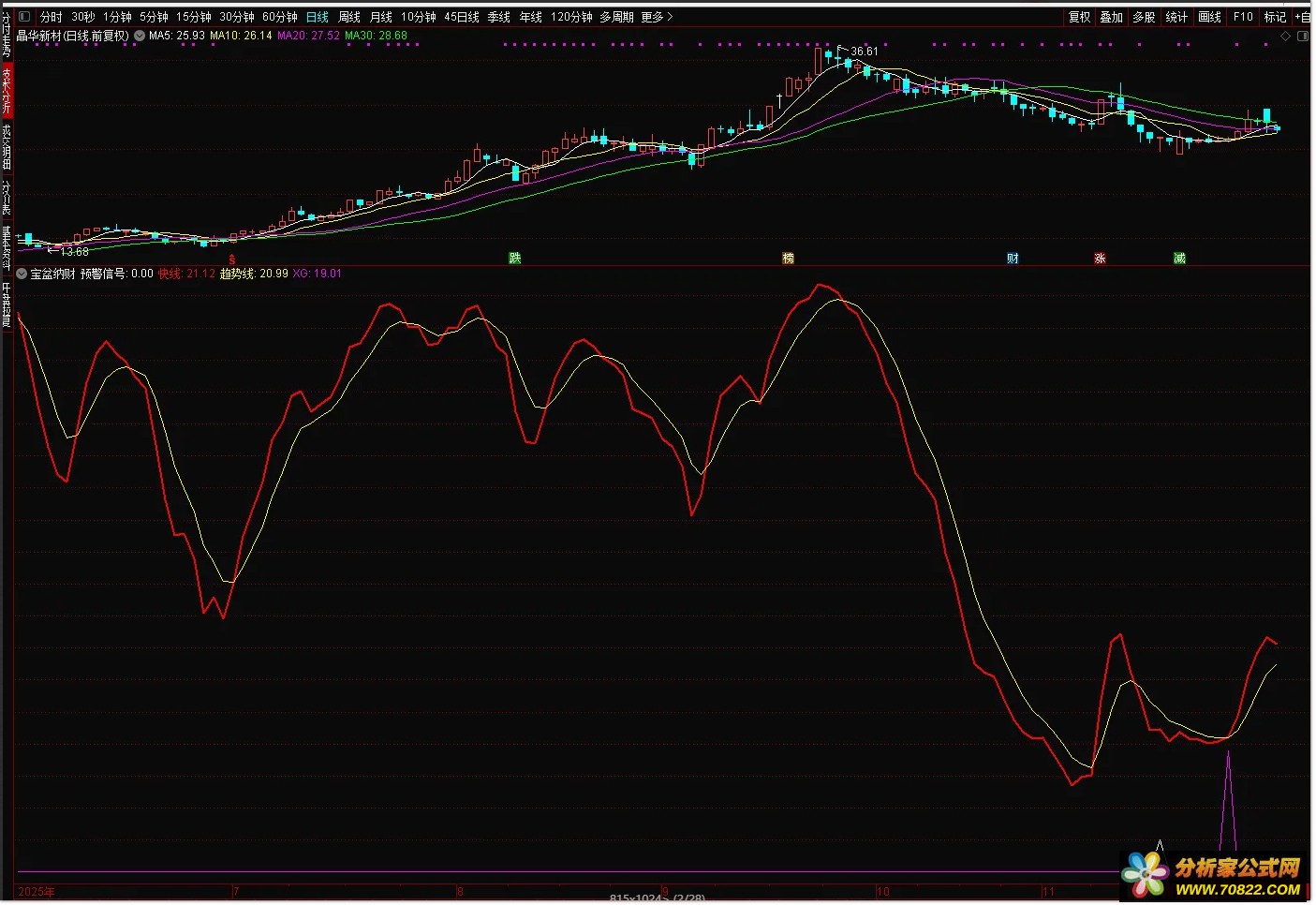Click the 榜 event marker on chart

(x=789, y=259)
